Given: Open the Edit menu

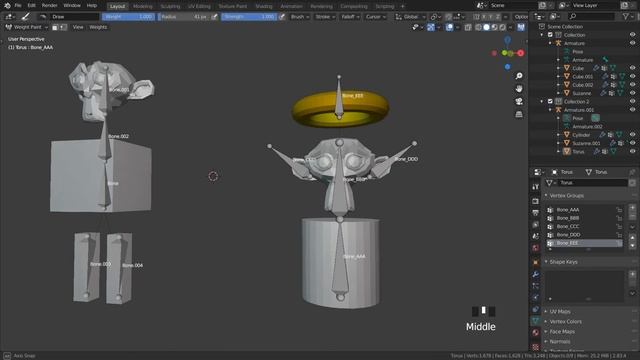Looking at the screenshot, I should (x=31, y=6).
